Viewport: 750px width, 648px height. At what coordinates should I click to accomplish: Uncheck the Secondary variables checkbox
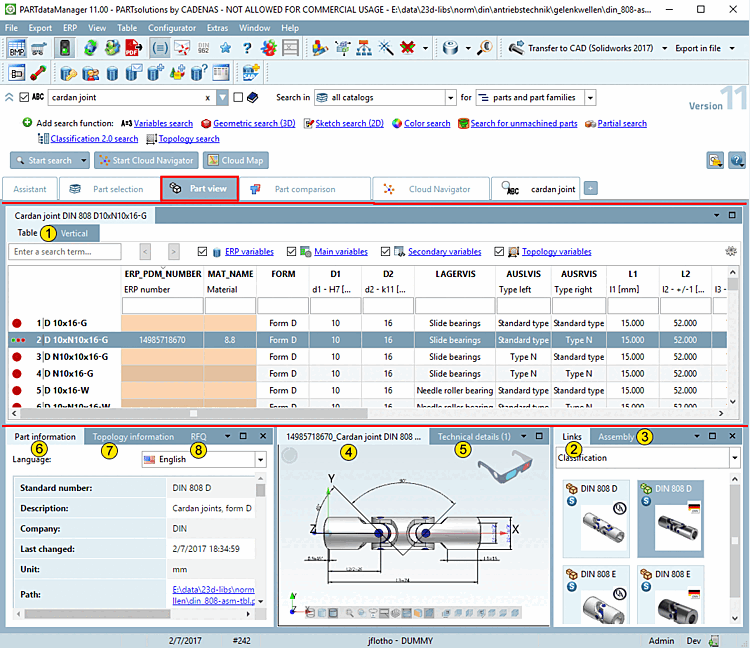click(x=387, y=252)
